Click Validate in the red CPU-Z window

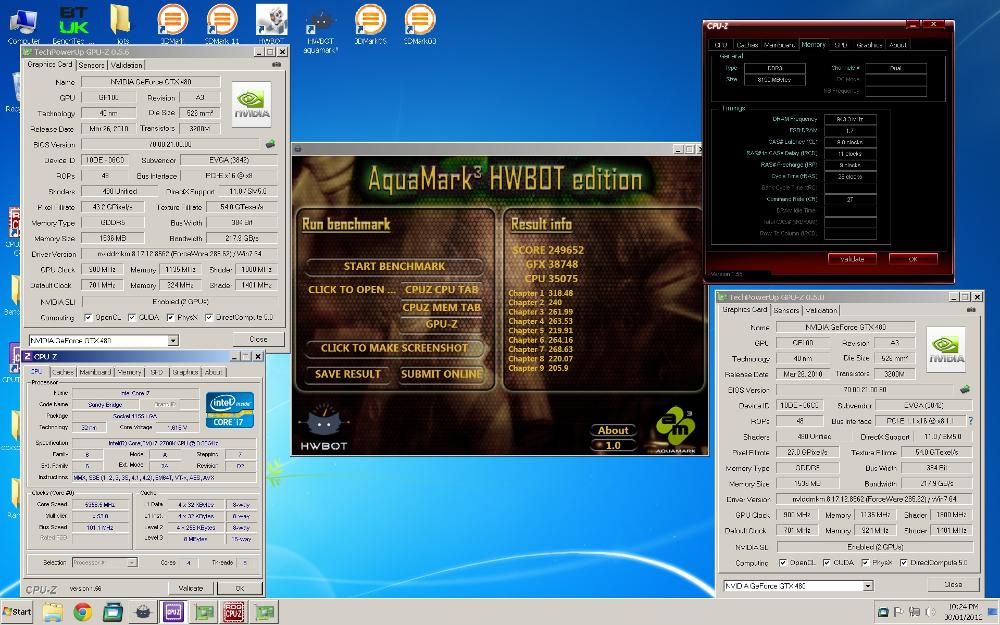(852, 259)
